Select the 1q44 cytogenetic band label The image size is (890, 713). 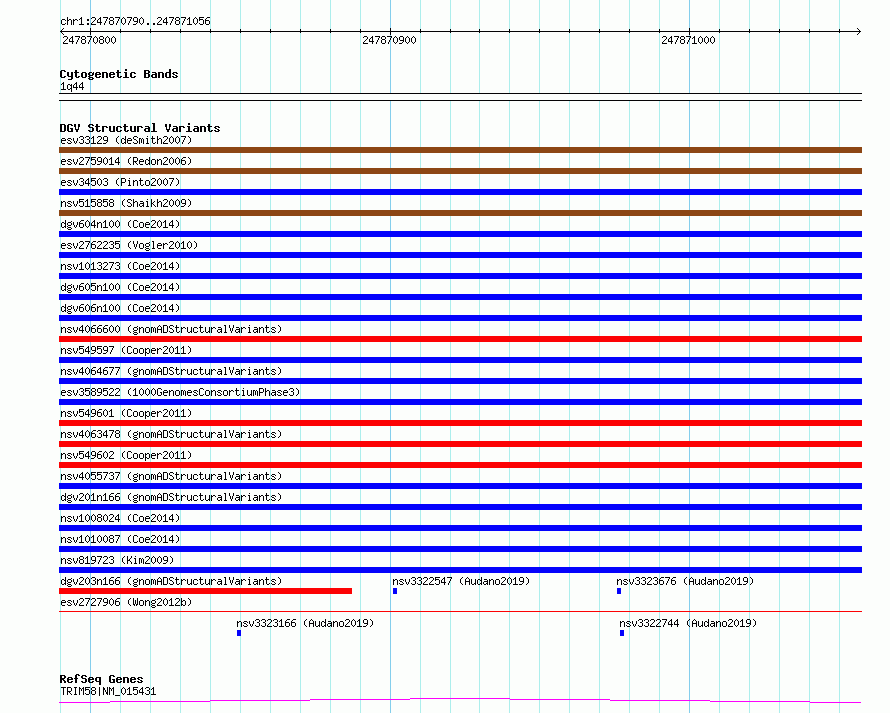coord(72,87)
